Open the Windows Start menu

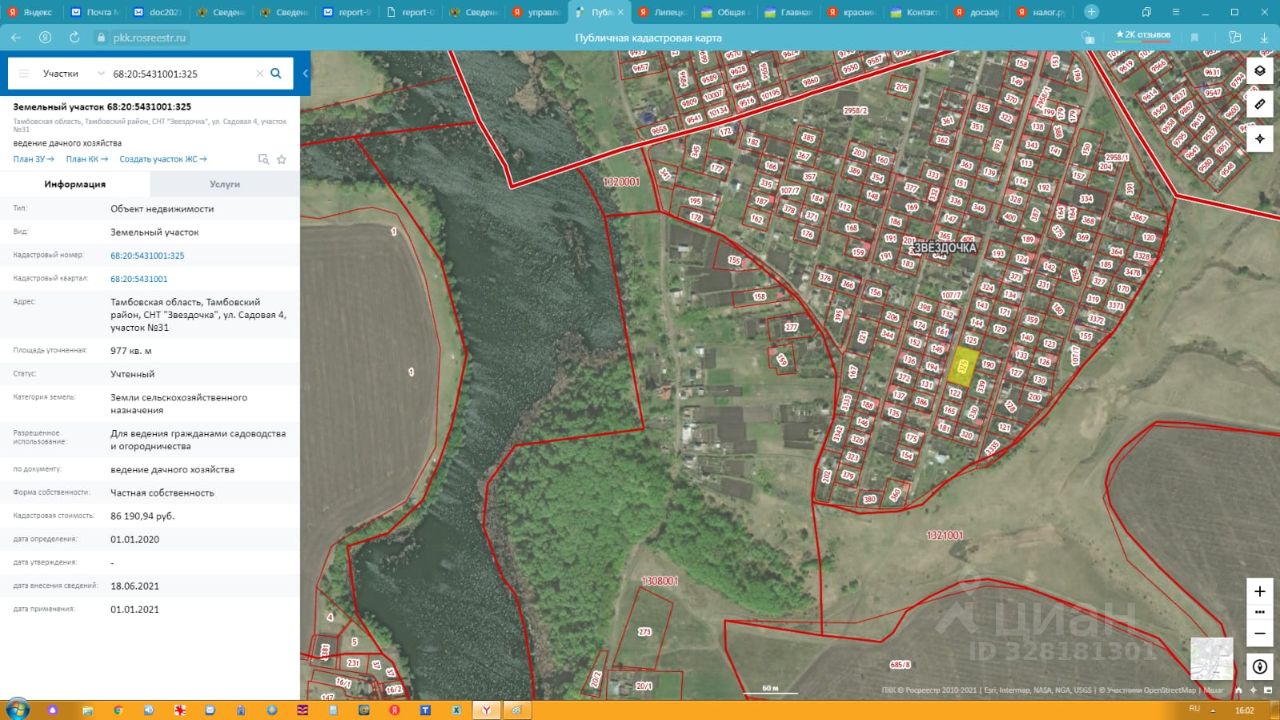[17, 709]
